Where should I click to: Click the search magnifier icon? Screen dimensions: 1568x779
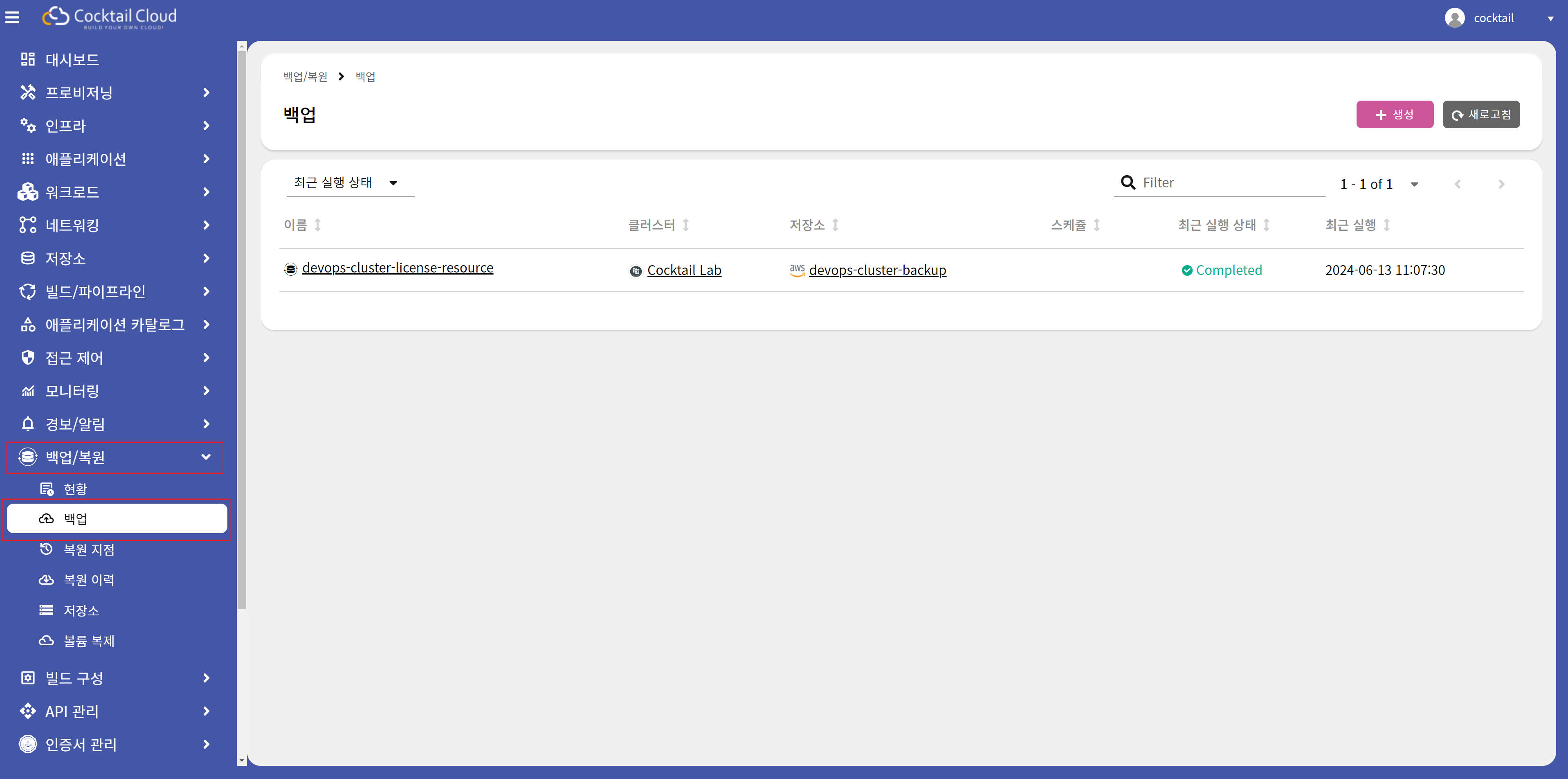click(x=1127, y=183)
